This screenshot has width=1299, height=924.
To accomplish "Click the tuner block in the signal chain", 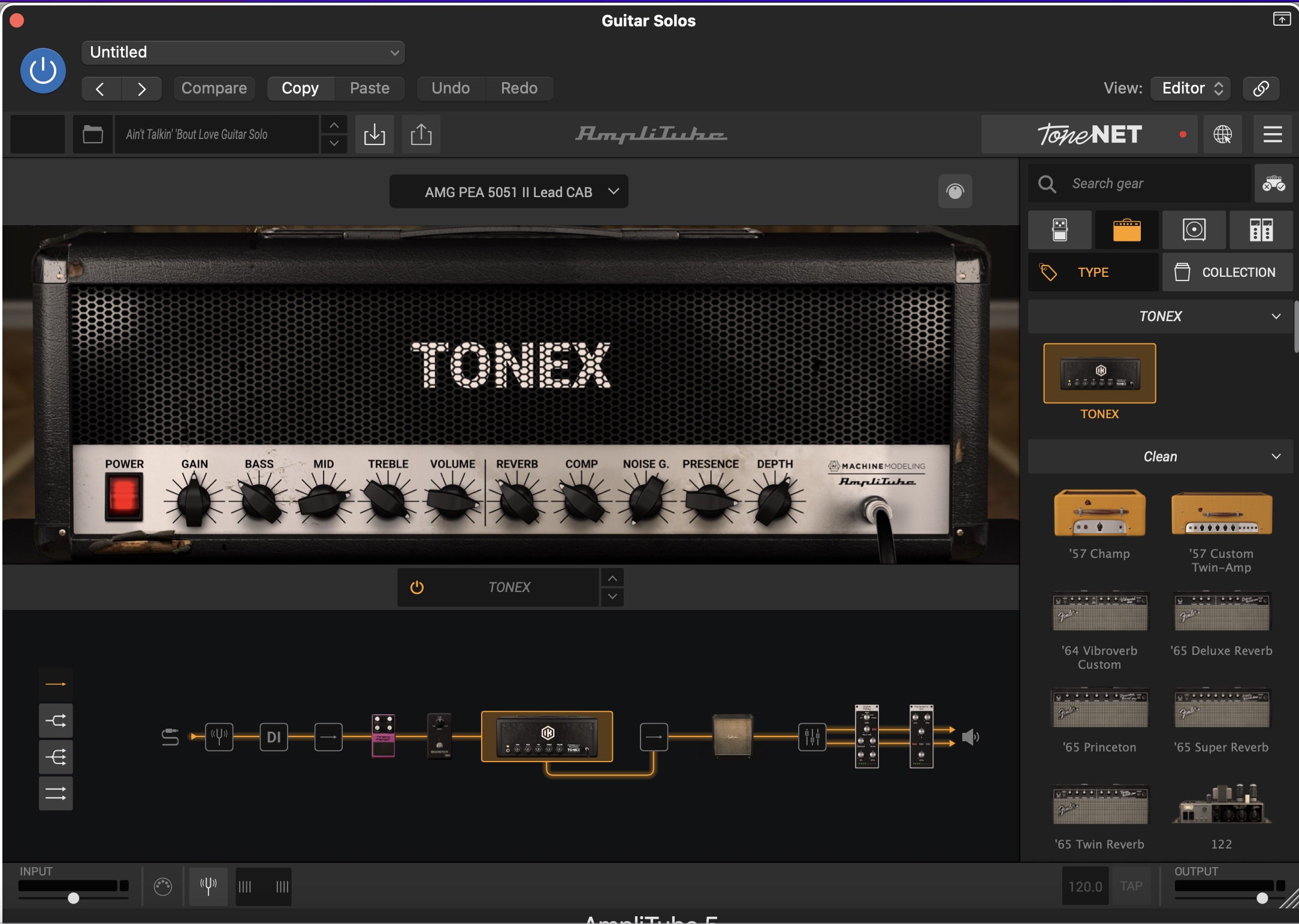I will pos(219,736).
